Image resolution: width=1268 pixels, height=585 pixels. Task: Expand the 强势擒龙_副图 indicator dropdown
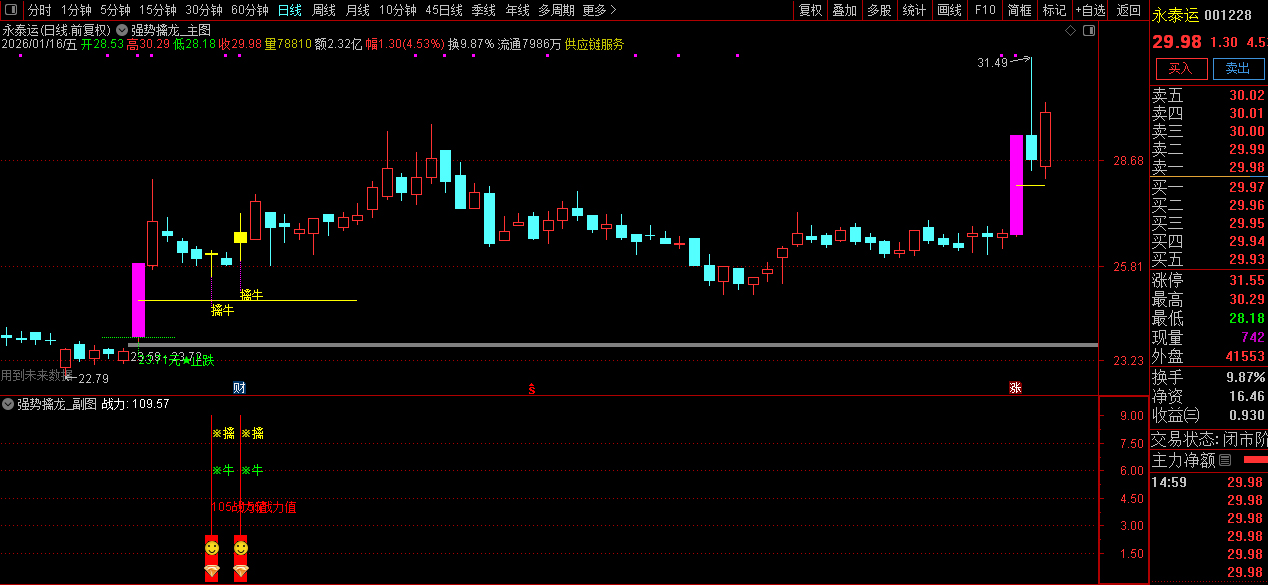(x=8, y=404)
